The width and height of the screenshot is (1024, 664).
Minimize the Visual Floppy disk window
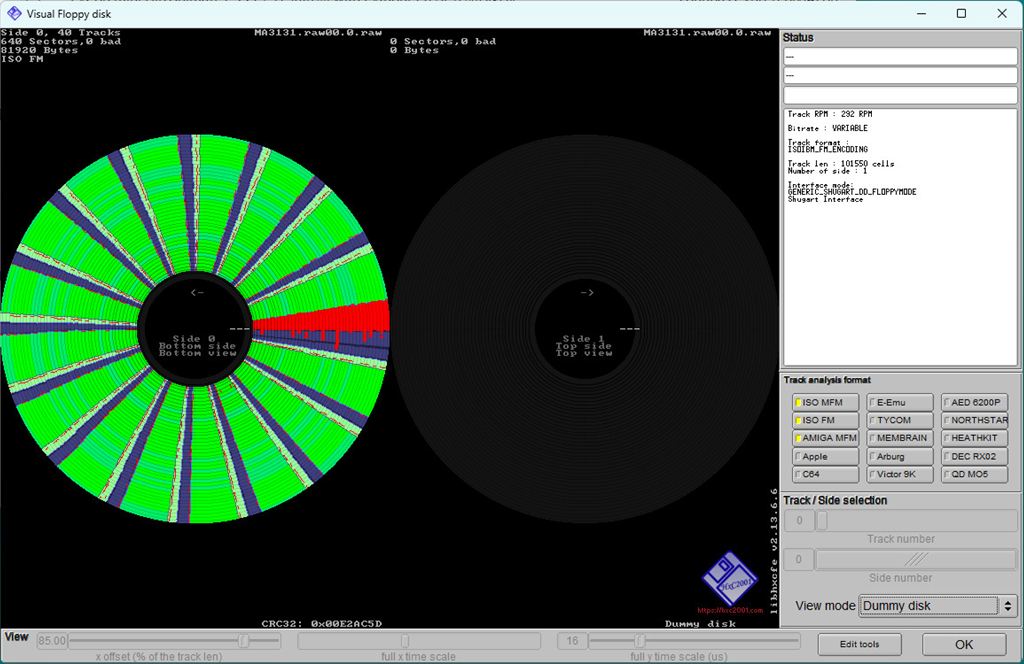[x=921, y=14]
